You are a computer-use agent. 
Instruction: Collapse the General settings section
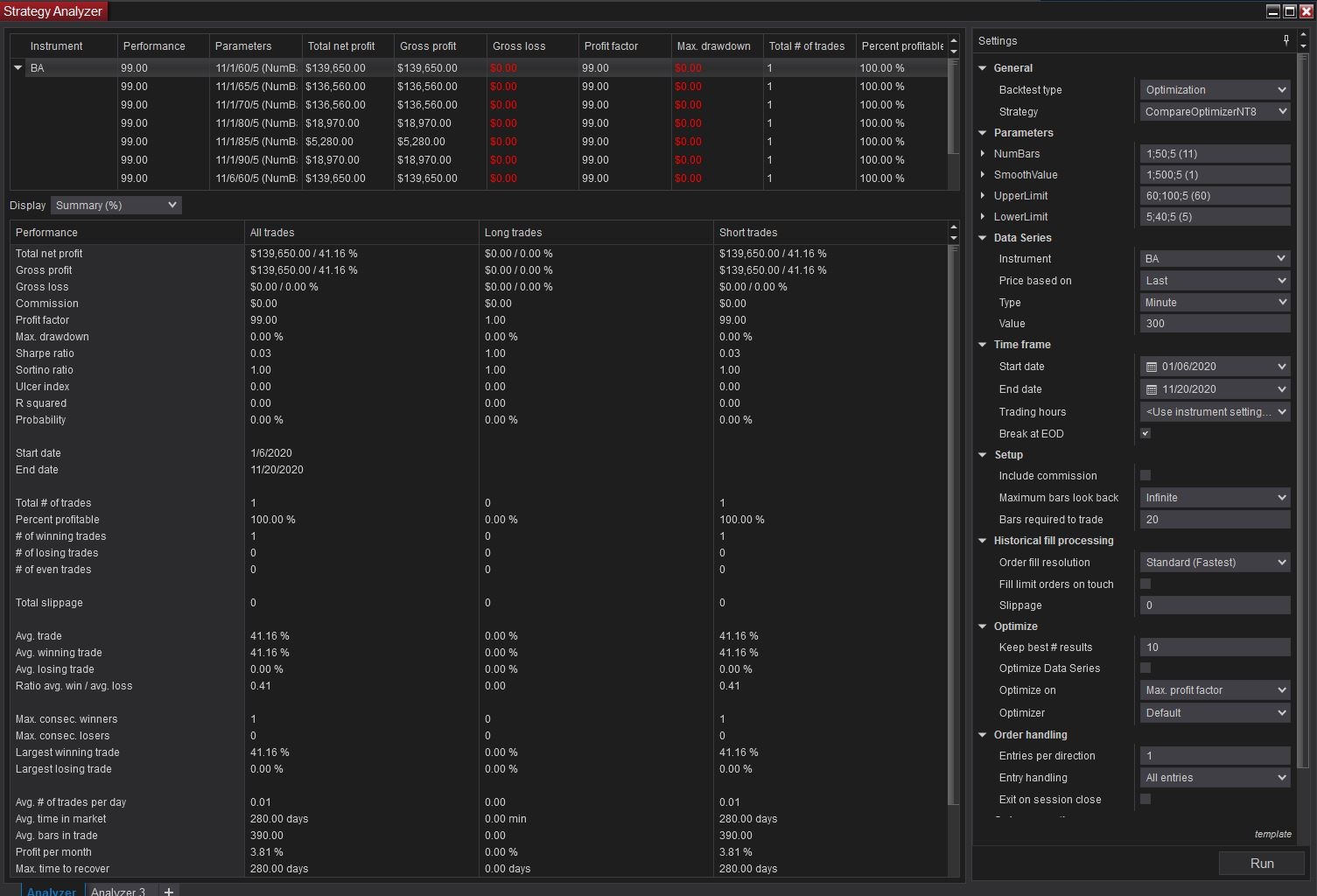(x=983, y=68)
